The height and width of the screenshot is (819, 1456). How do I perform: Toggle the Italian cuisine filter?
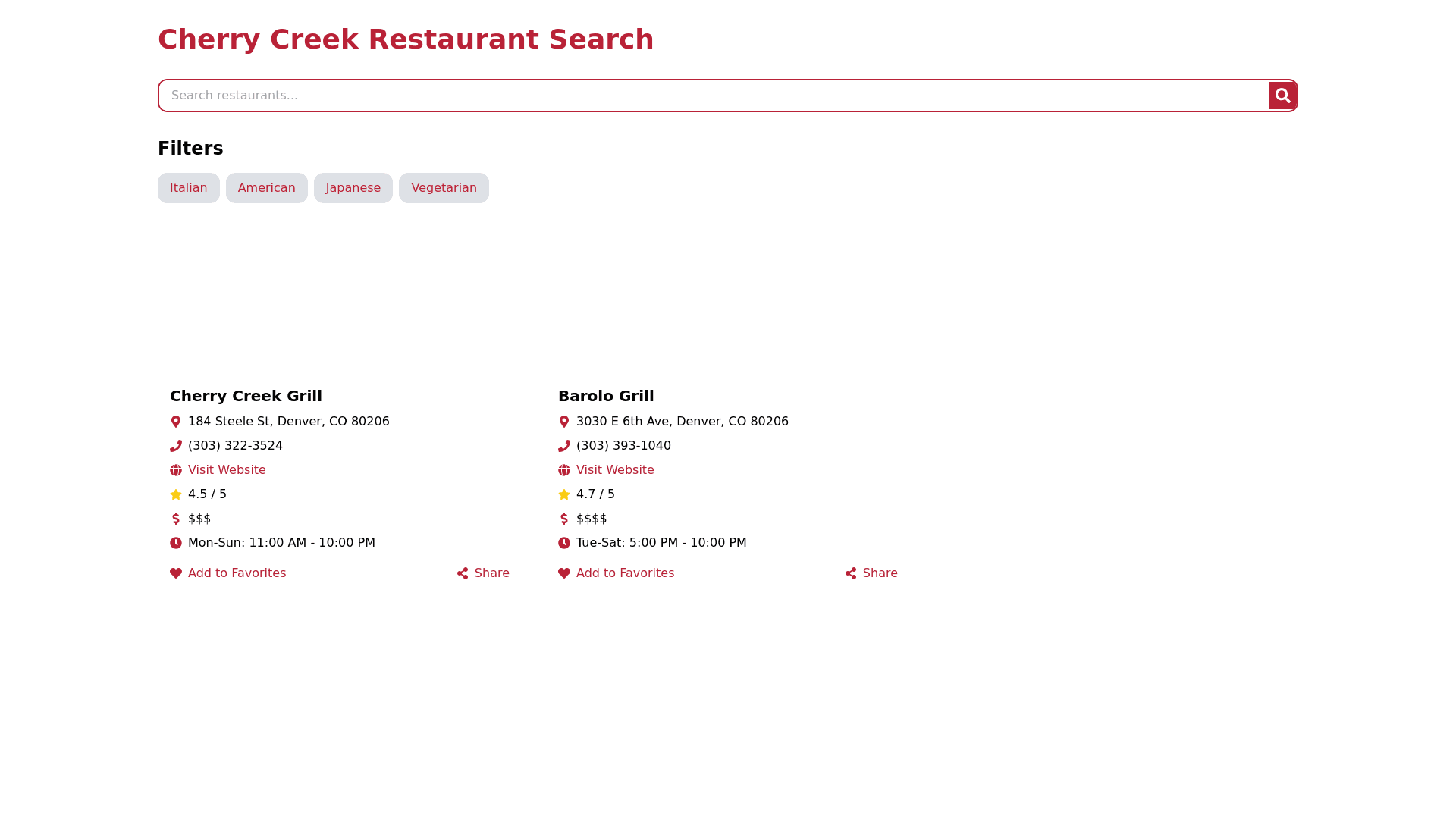[188, 188]
